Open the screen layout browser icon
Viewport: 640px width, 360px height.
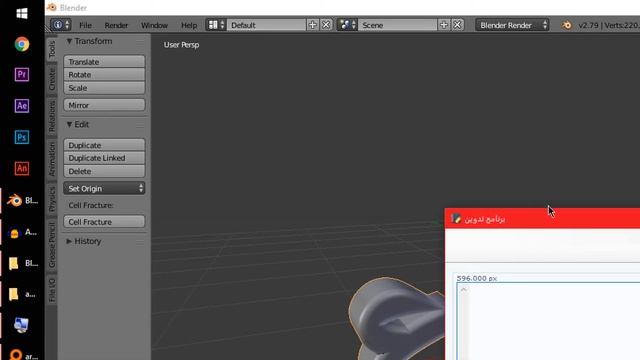coord(216,25)
